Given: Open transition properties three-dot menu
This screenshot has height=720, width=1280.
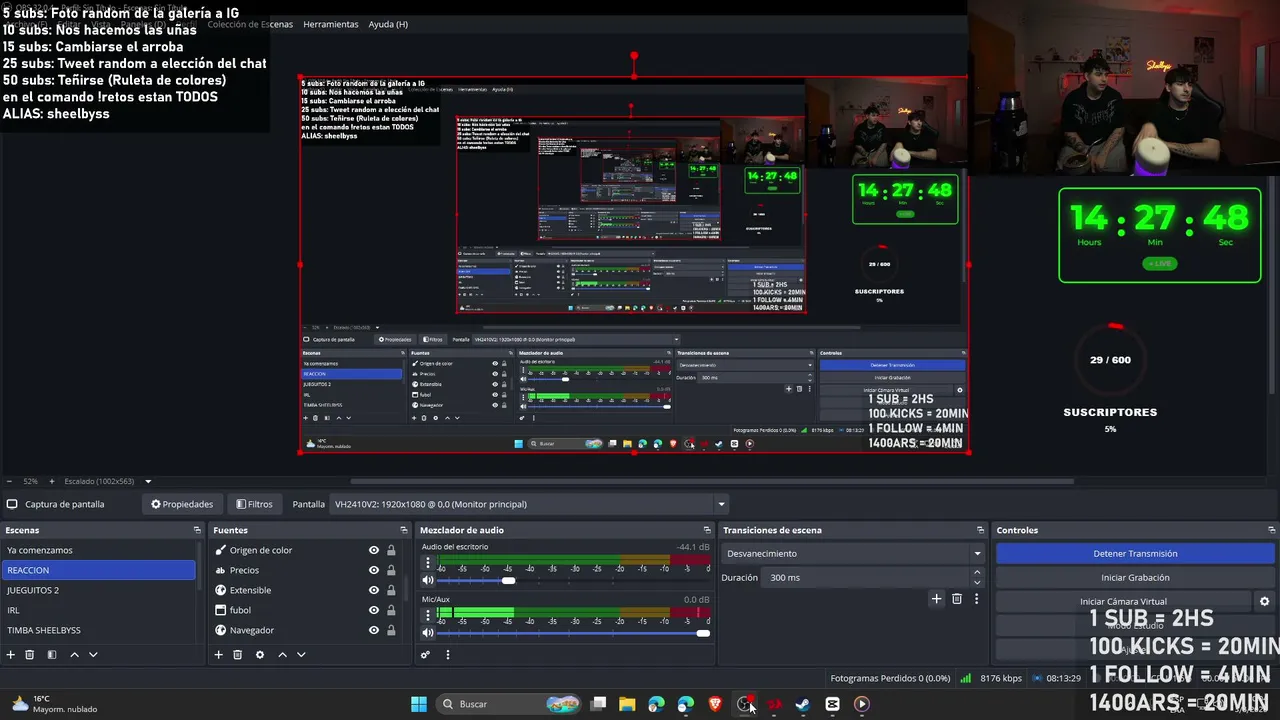Looking at the screenshot, I should pos(976,599).
